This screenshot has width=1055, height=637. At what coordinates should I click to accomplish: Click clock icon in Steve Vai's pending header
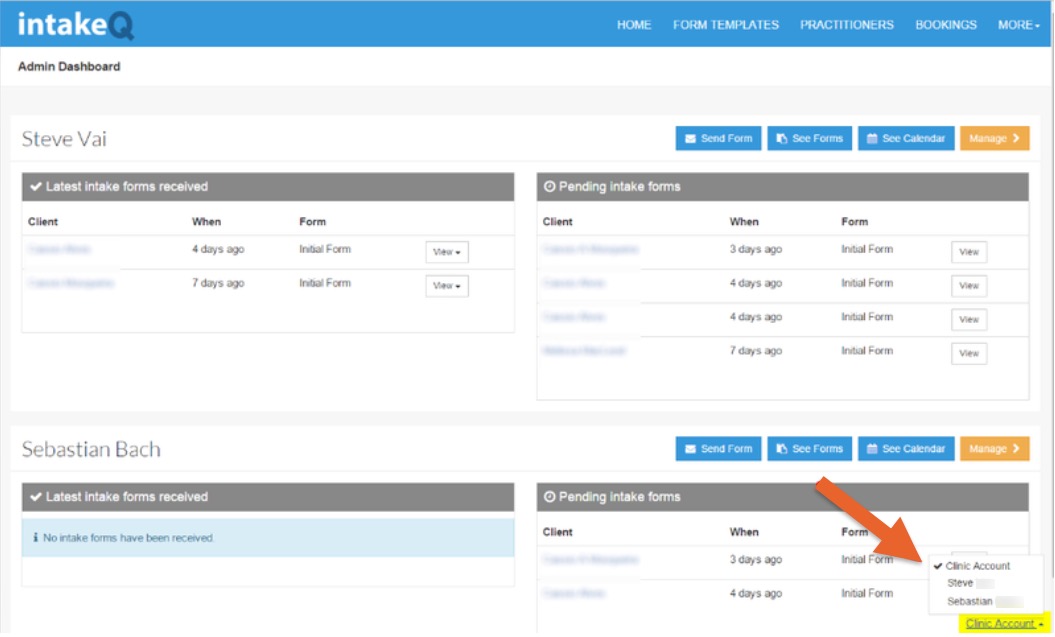549,186
